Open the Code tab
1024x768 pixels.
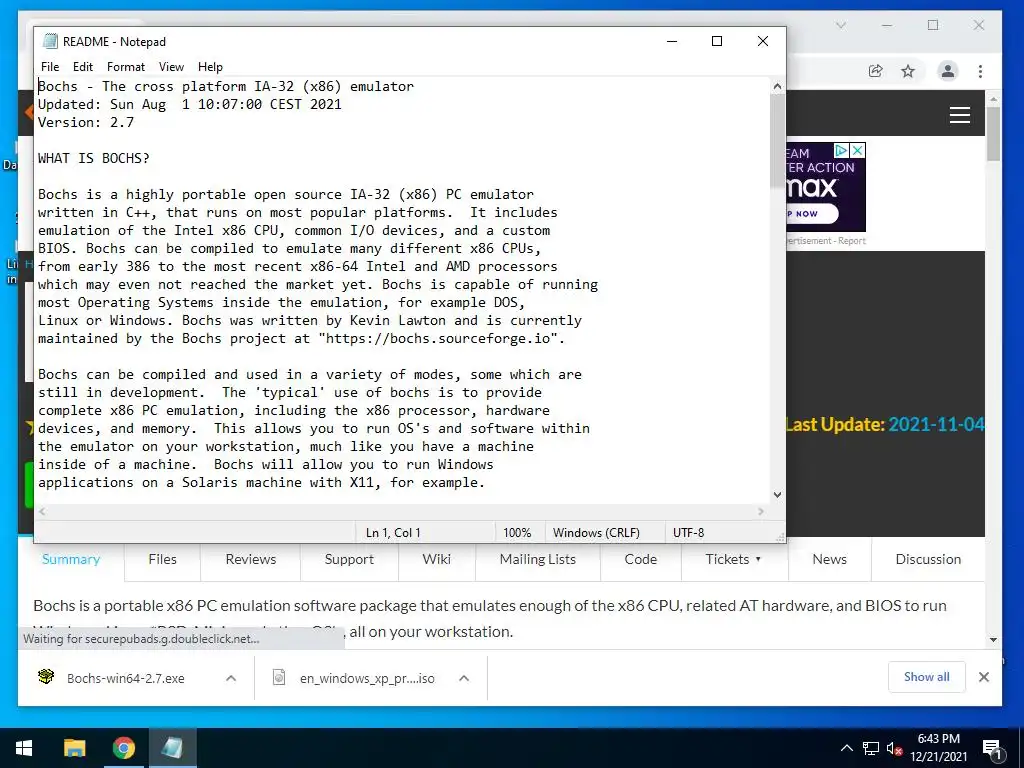click(x=641, y=559)
